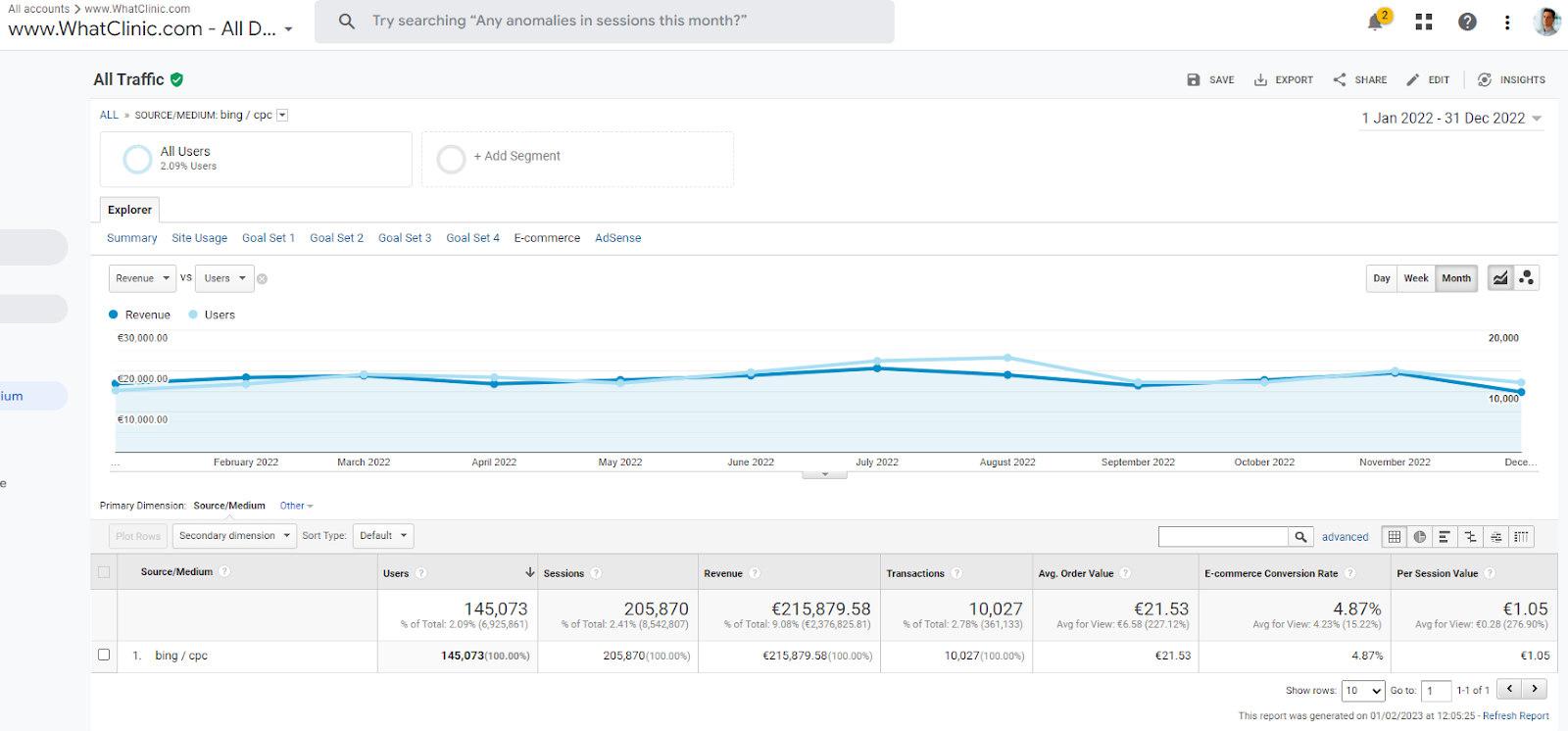Select the percentage pie view icon
1568x731 pixels.
click(1420, 537)
